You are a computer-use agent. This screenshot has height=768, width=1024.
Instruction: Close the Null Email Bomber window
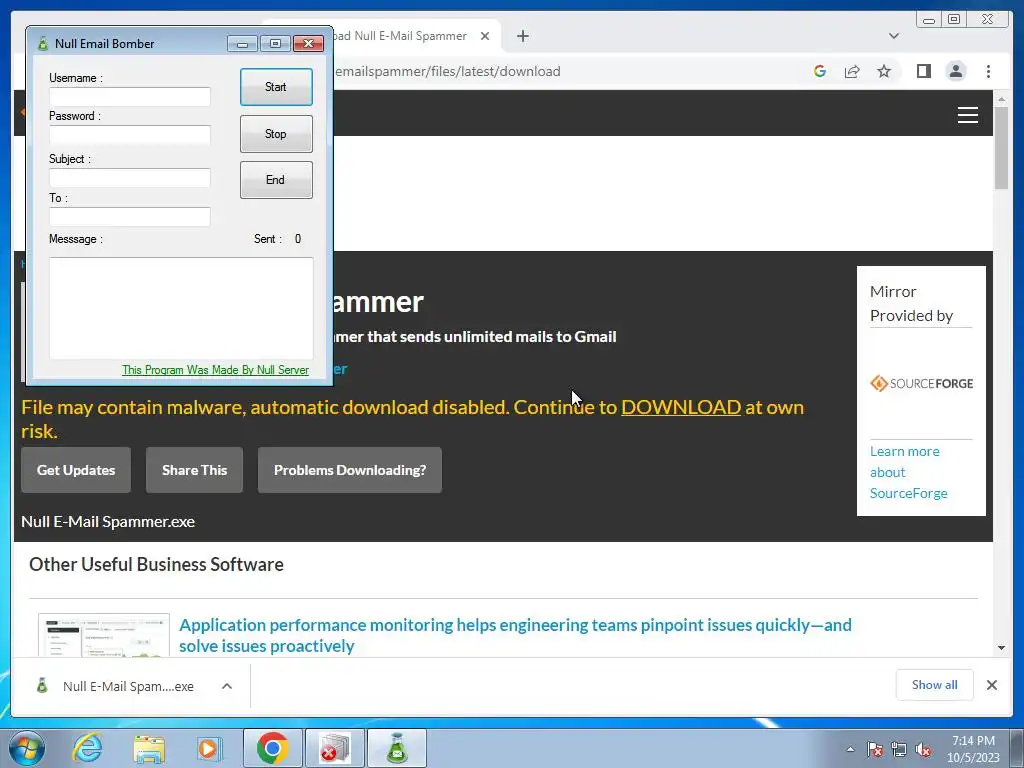coord(308,44)
